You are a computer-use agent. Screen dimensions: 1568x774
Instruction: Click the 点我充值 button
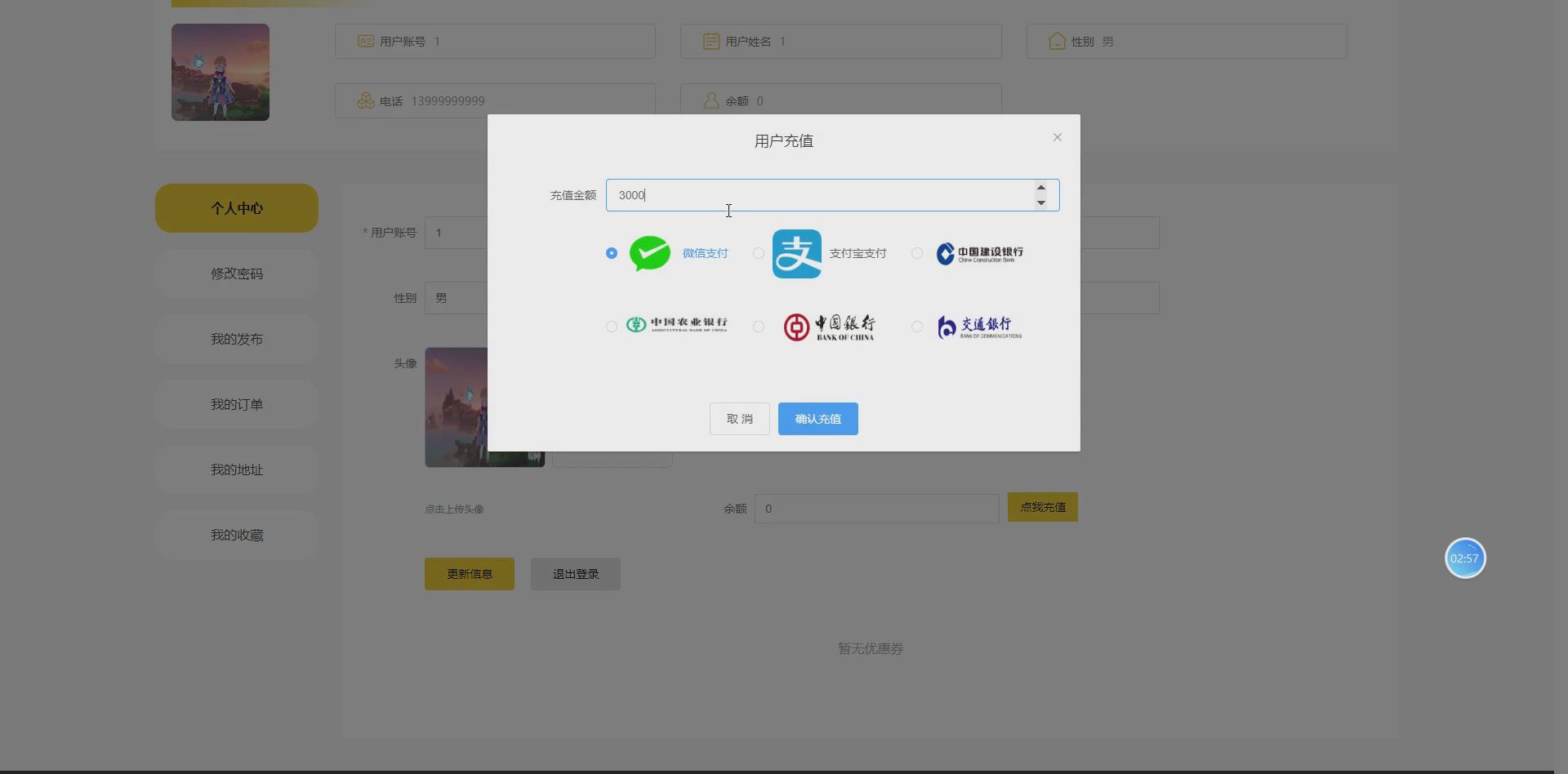[1043, 507]
